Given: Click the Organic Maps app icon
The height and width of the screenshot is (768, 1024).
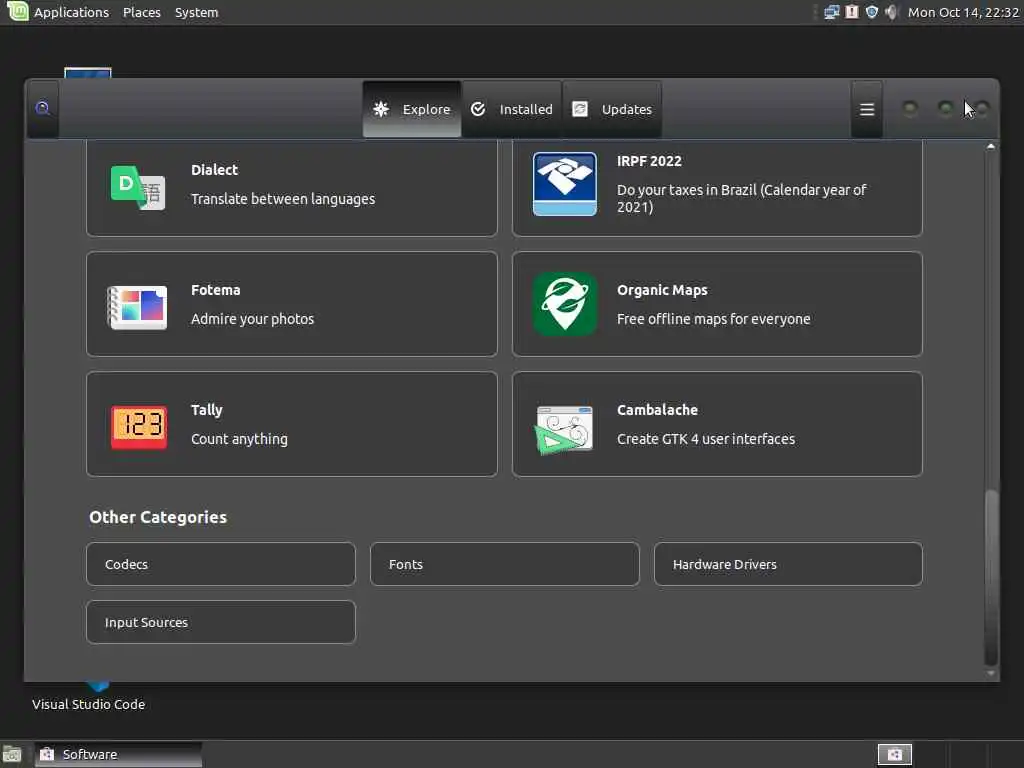Looking at the screenshot, I should point(564,304).
